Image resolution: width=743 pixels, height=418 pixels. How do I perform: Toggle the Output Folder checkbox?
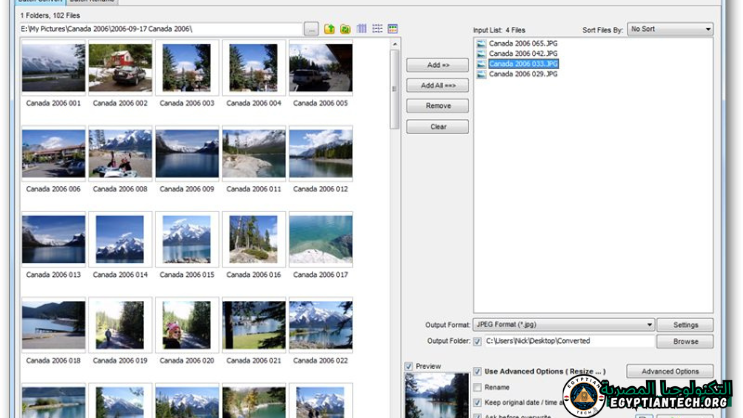coord(478,341)
